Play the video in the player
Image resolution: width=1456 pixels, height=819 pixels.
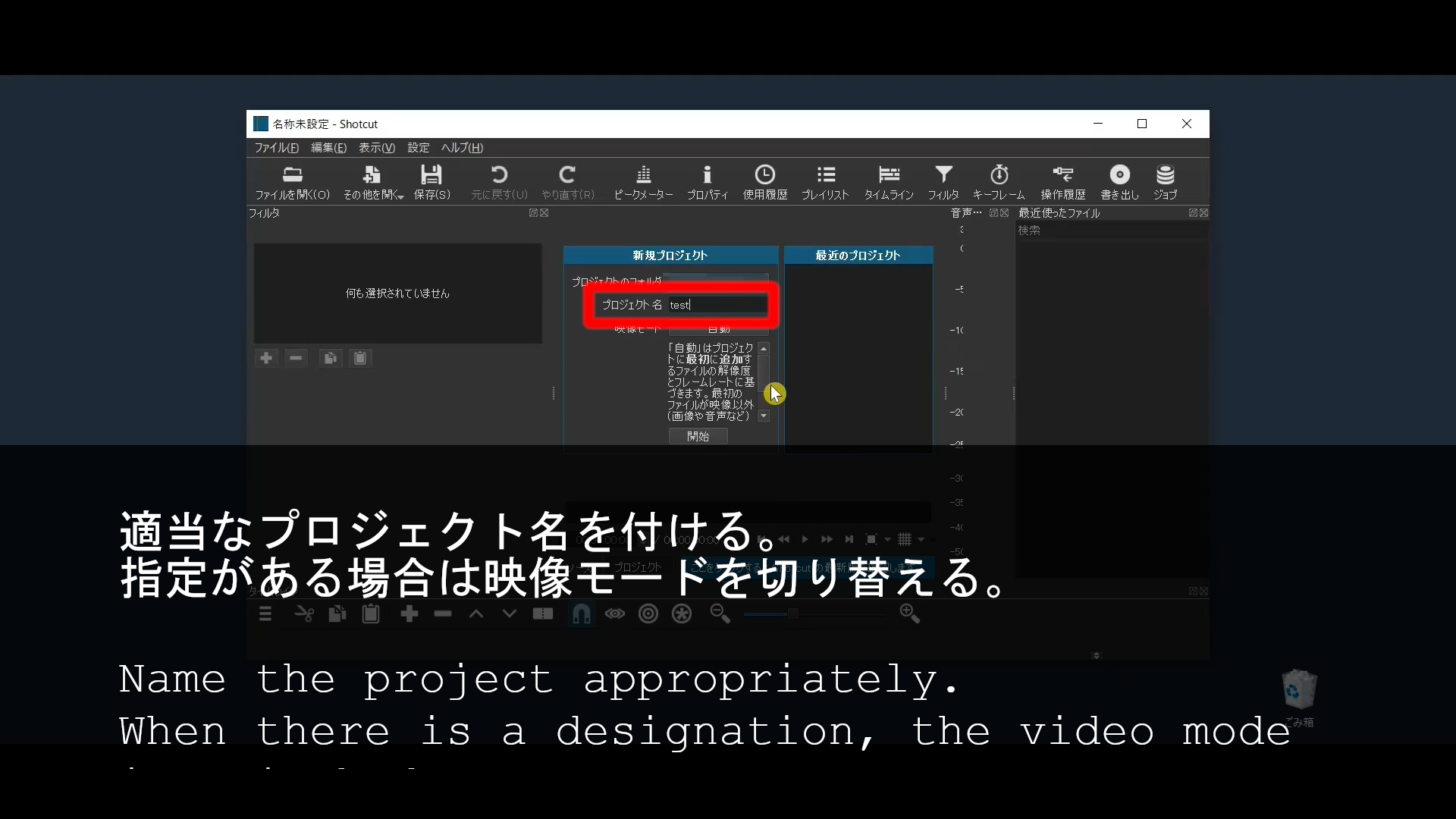[x=805, y=539]
